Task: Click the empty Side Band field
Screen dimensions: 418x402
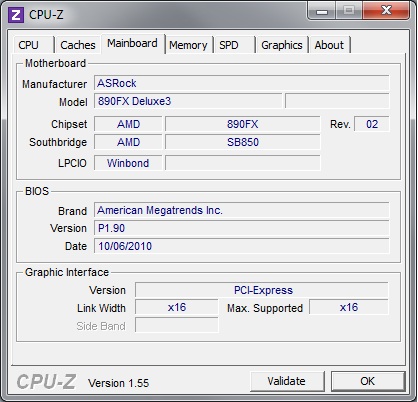Action: [x=177, y=325]
